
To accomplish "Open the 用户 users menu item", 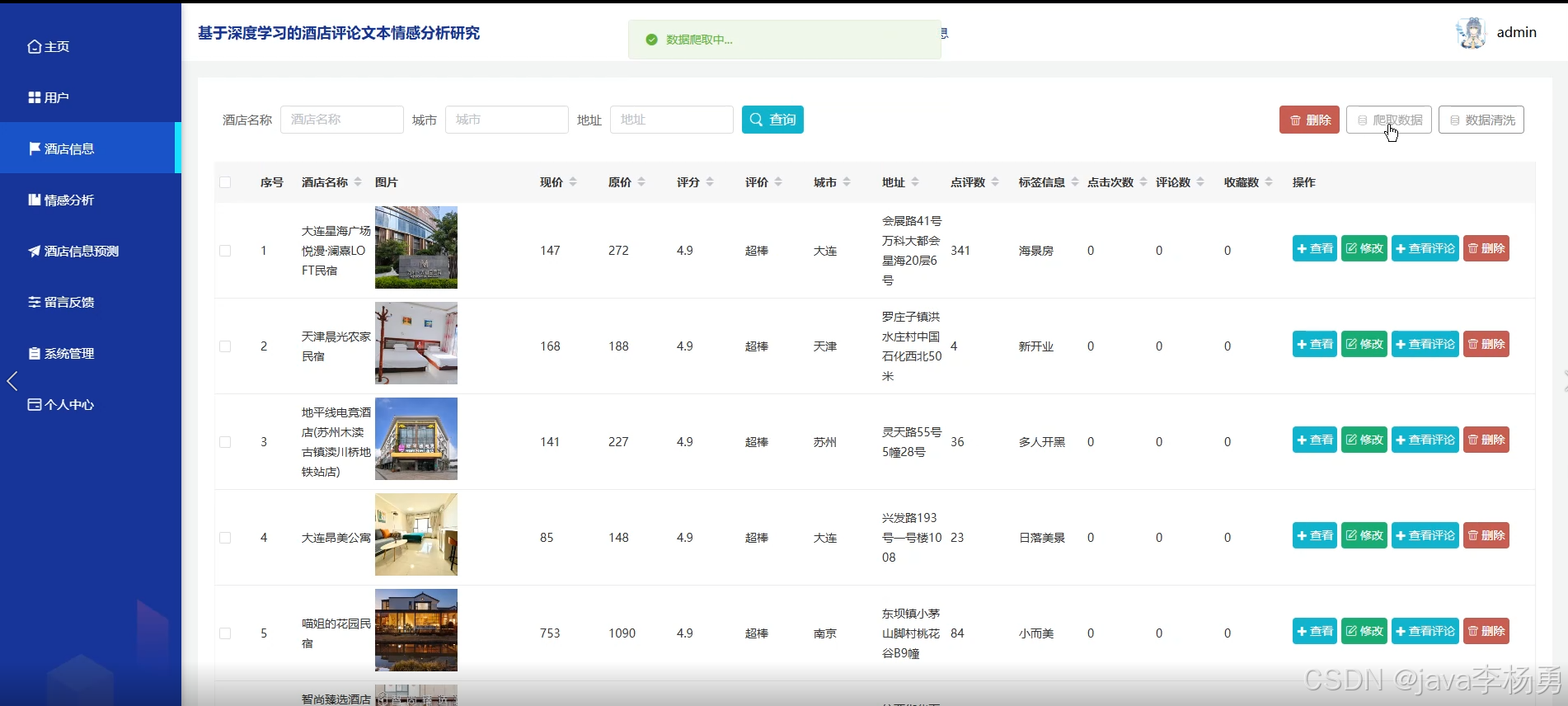I will coord(49,98).
